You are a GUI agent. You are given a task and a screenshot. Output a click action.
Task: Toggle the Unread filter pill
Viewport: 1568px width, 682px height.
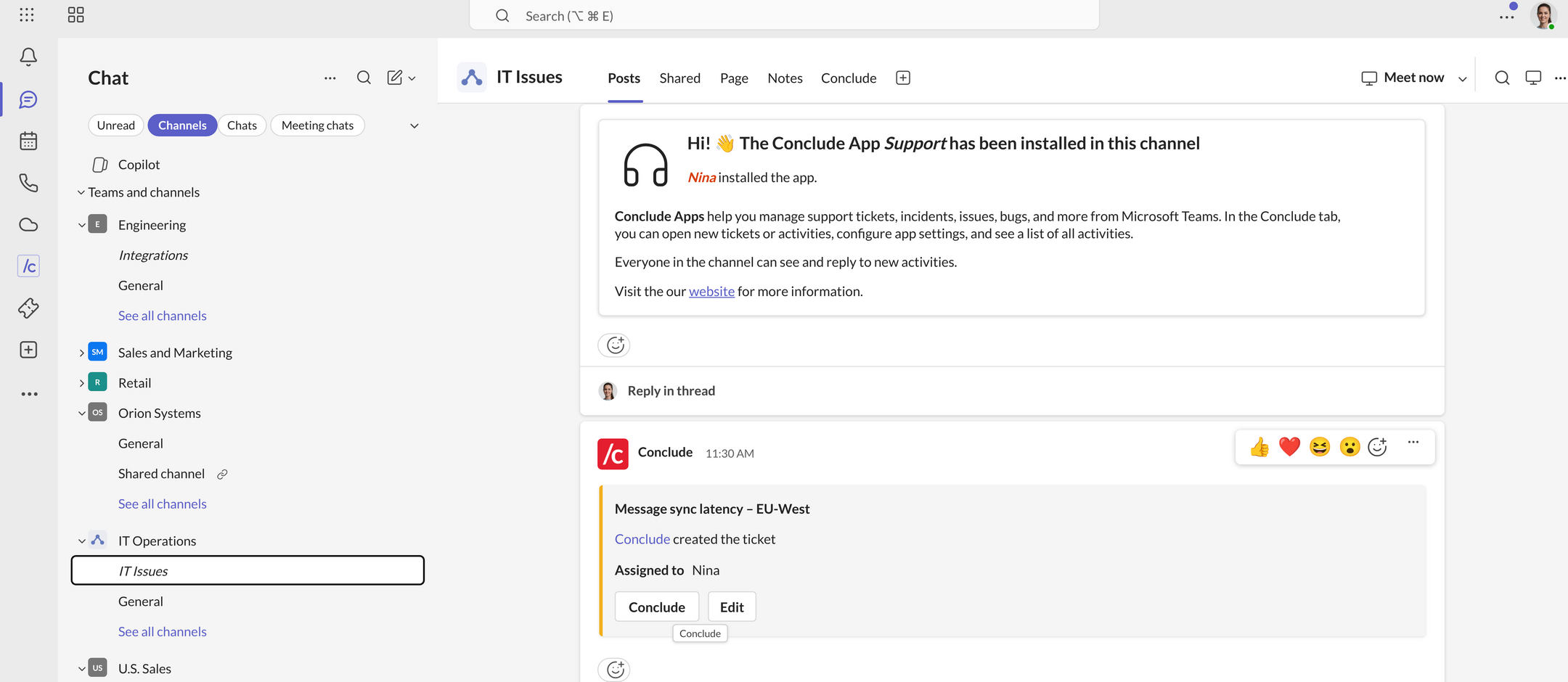(116, 126)
